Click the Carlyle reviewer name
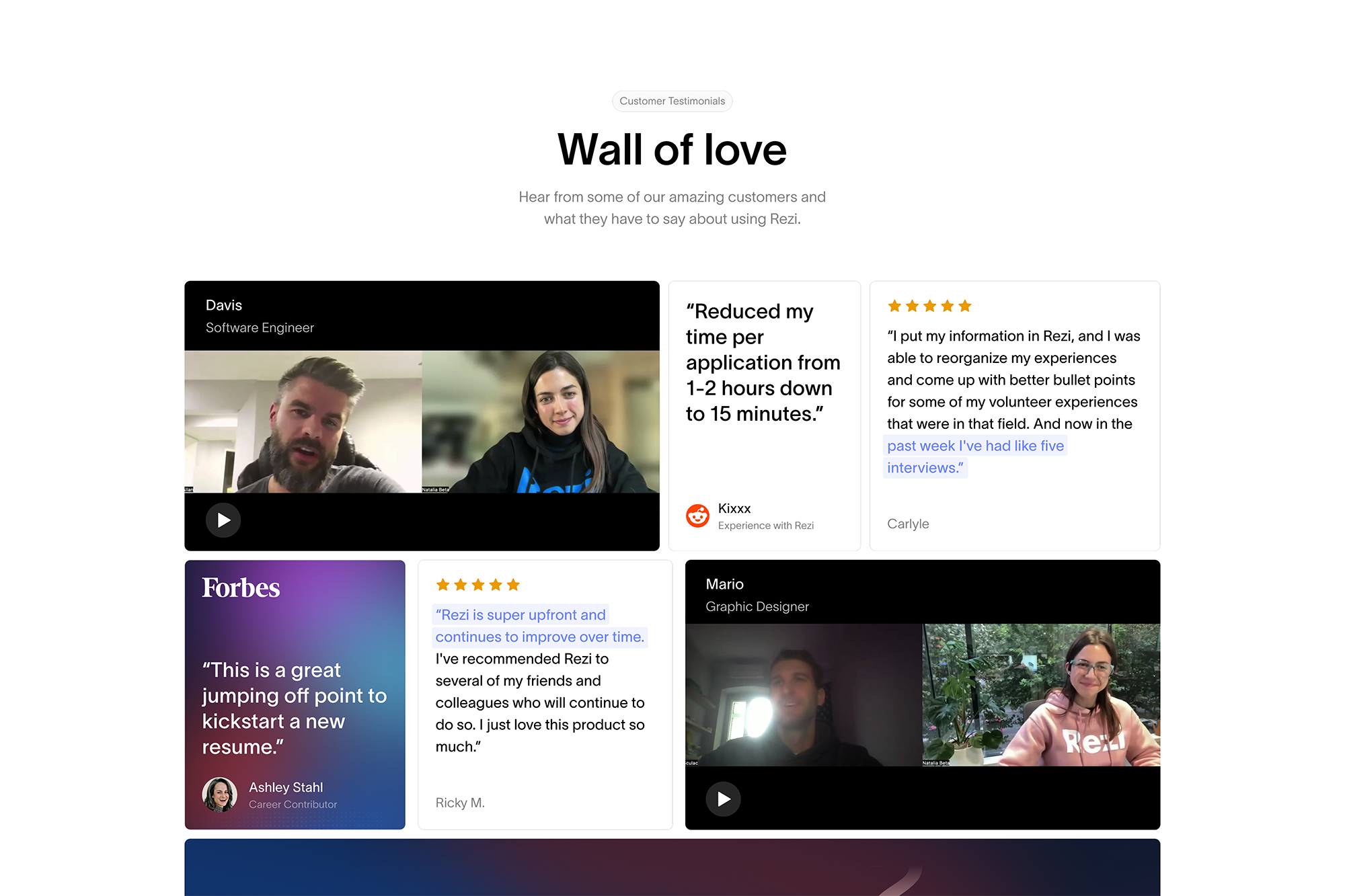1345x896 pixels. tap(908, 524)
